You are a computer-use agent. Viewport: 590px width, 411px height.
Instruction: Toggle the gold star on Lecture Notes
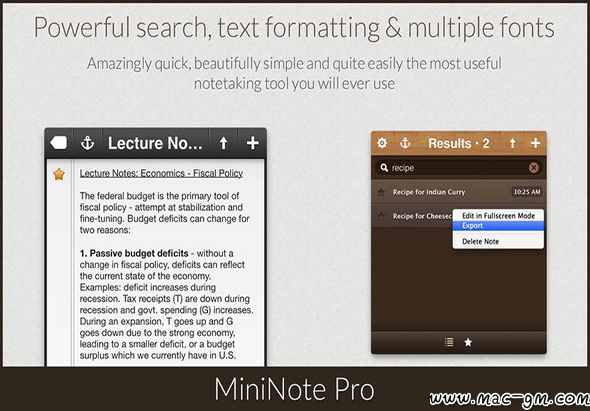pos(59,174)
